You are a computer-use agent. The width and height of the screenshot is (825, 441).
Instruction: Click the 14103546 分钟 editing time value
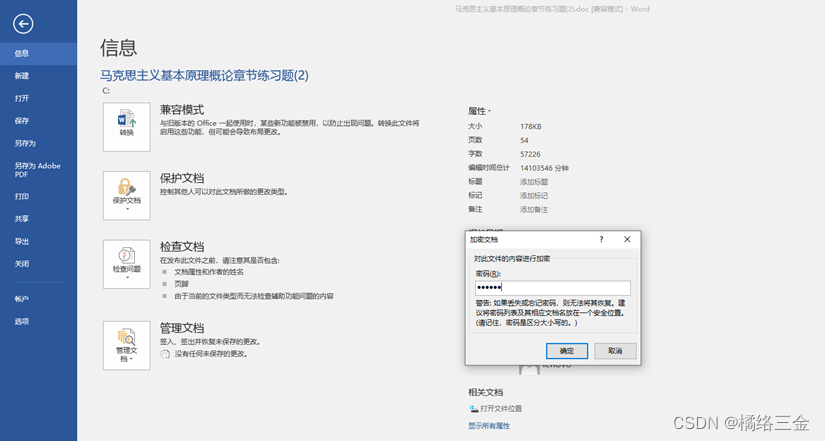point(544,168)
